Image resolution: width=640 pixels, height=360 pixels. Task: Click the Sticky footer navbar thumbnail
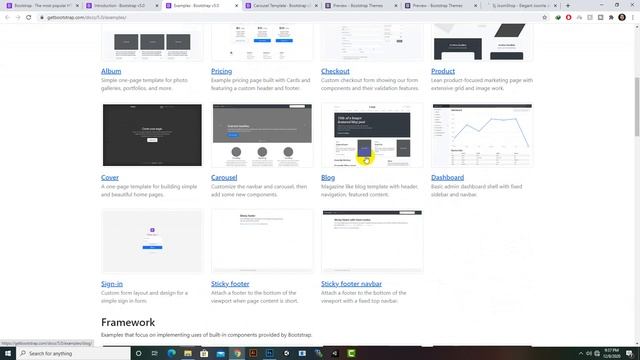[x=372, y=241]
